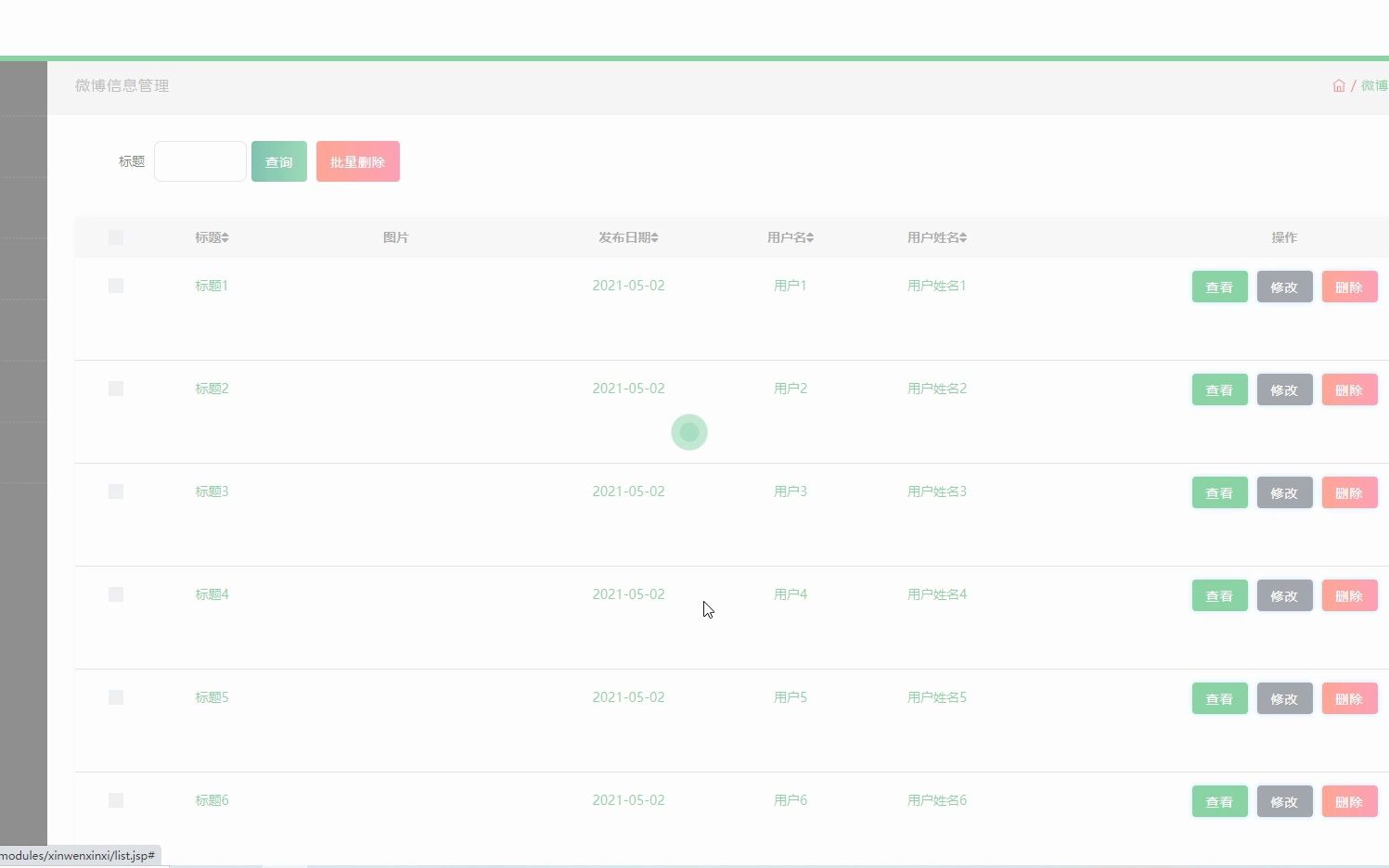Click the 用户5 username cell
The width and height of the screenshot is (1389, 868).
pyautogui.click(x=791, y=697)
